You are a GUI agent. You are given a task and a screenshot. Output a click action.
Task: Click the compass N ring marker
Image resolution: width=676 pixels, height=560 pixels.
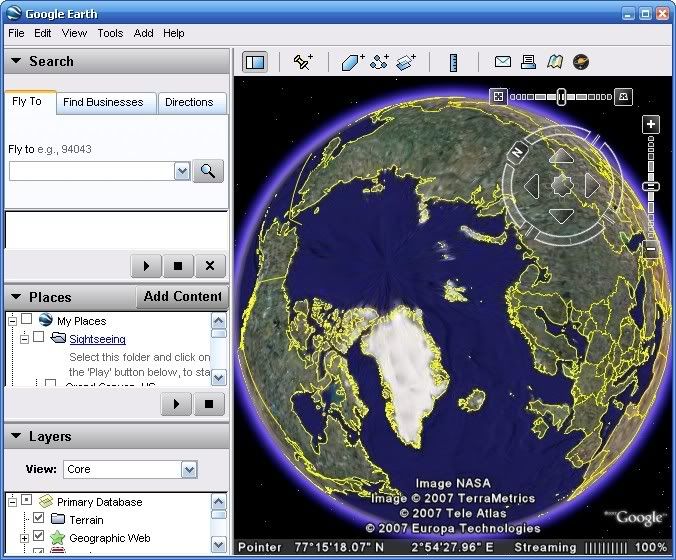(x=517, y=152)
